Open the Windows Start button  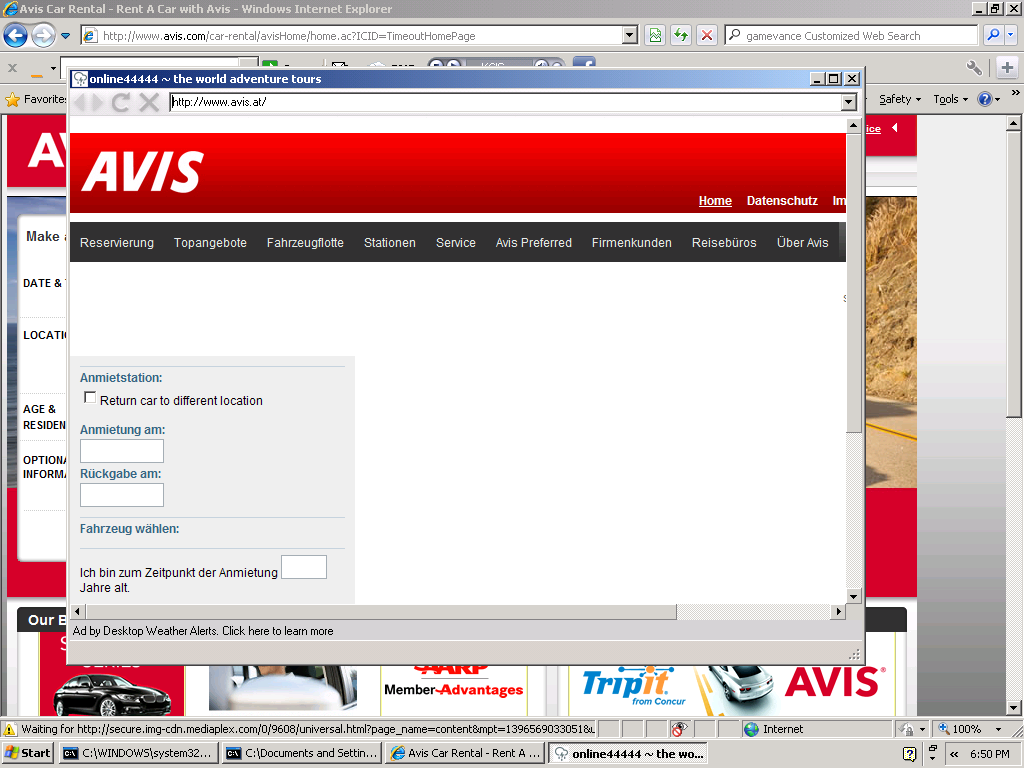click(27, 754)
